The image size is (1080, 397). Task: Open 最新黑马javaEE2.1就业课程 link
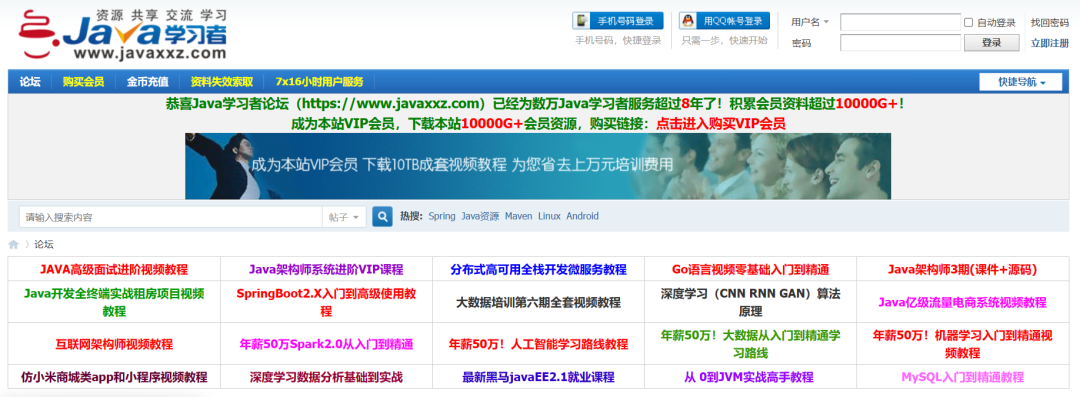[539, 378]
